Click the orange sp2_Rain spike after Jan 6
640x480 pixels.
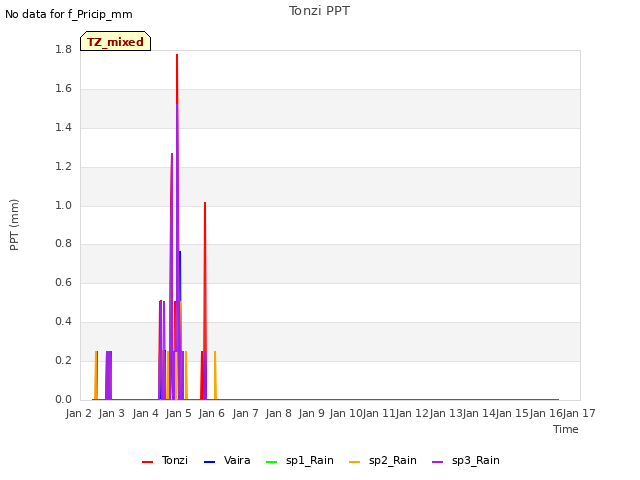pyautogui.click(x=215, y=376)
